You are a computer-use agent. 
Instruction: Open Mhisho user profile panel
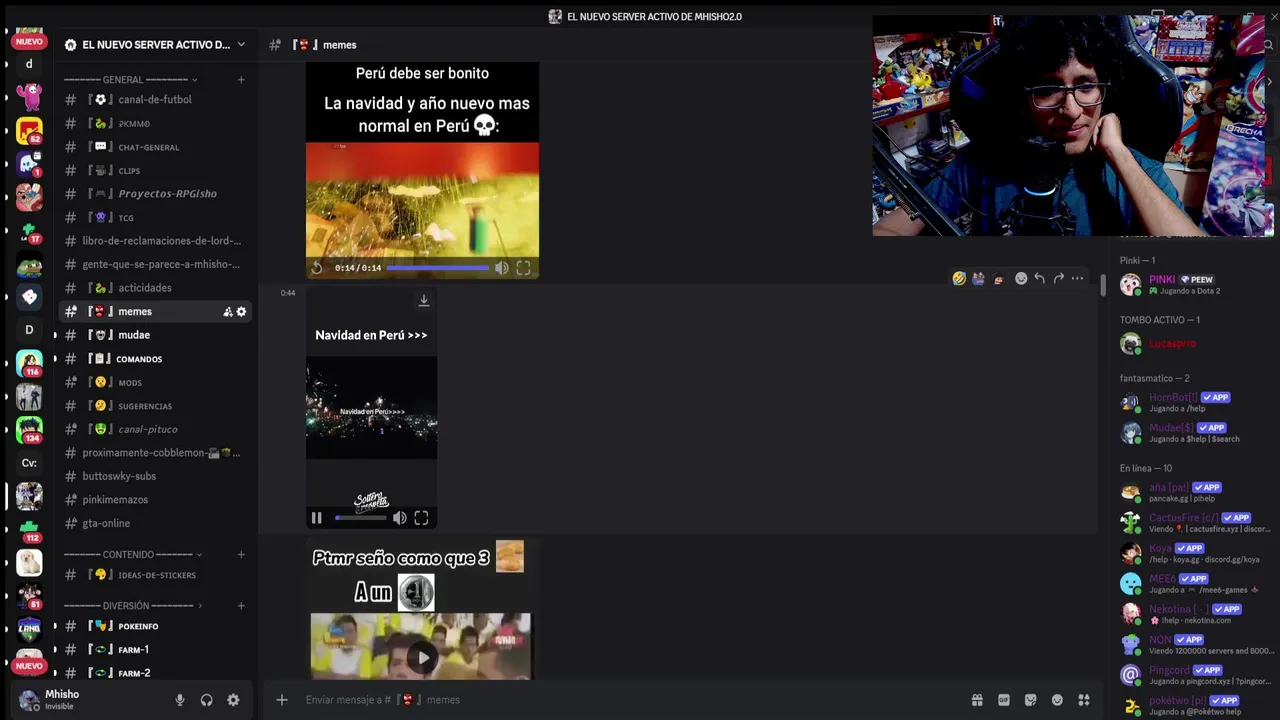coord(90,700)
